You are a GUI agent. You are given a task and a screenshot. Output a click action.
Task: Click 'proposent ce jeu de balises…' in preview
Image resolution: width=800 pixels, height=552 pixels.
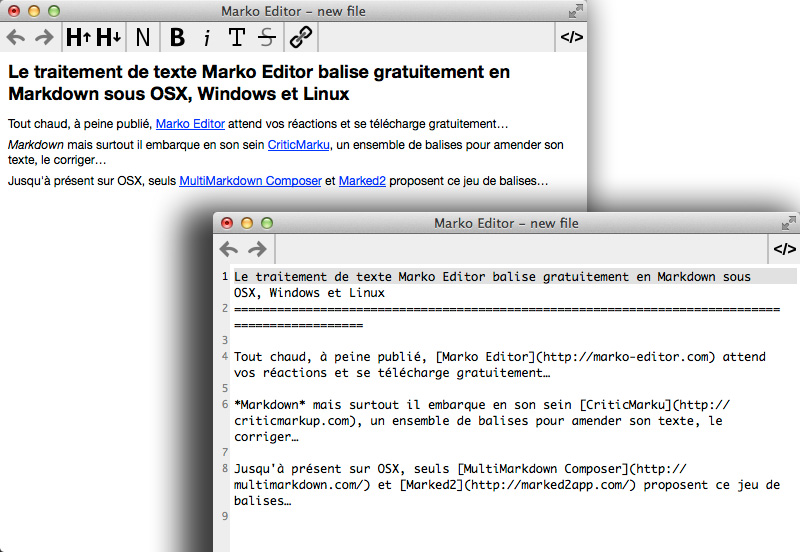[x=468, y=181]
